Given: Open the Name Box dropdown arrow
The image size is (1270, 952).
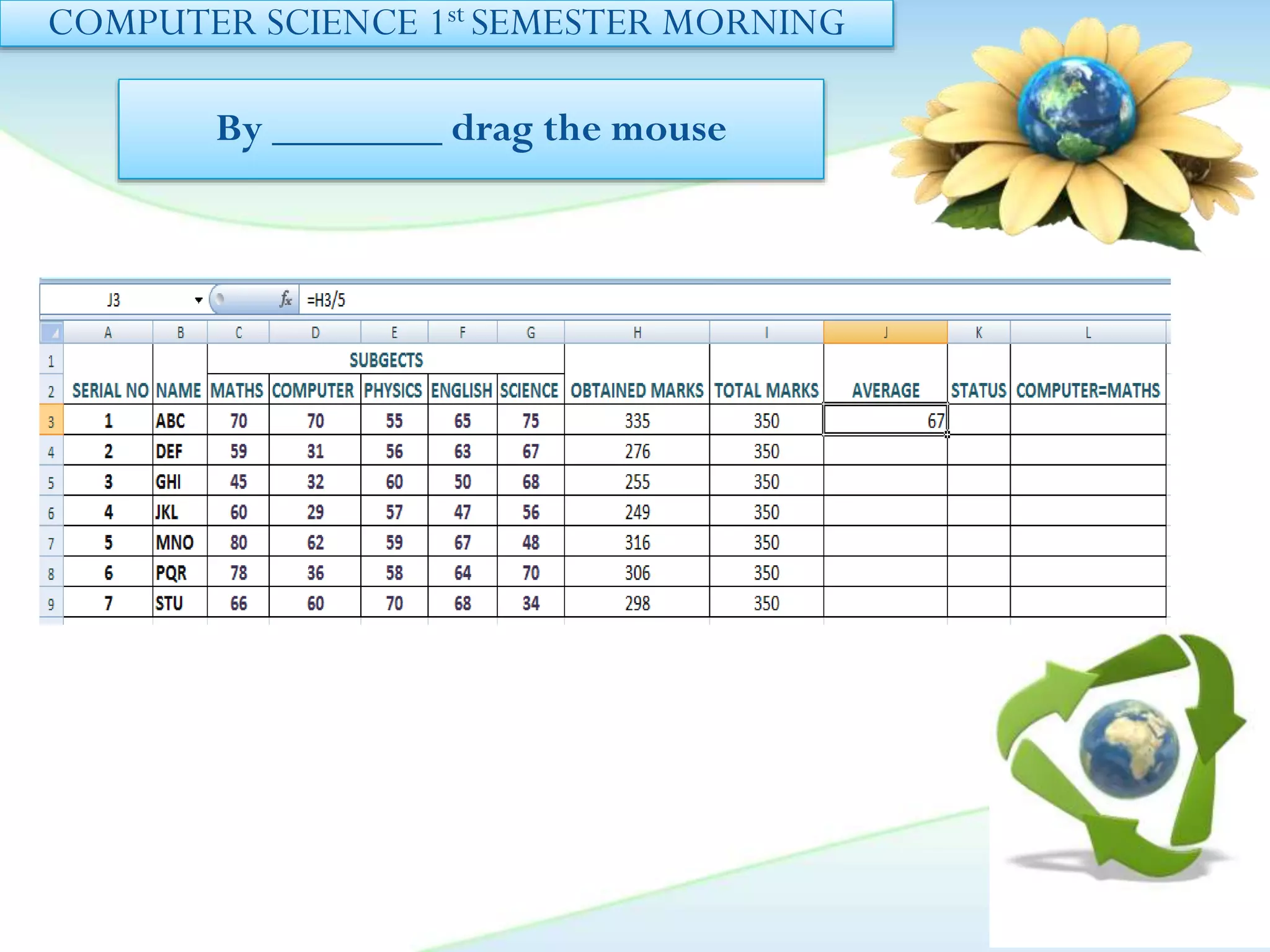Looking at the screenshot, I should pos(198,300).
